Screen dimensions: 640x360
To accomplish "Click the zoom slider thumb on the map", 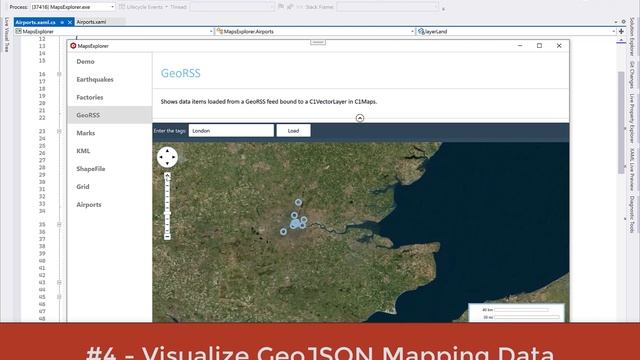I will coord(167,213).
